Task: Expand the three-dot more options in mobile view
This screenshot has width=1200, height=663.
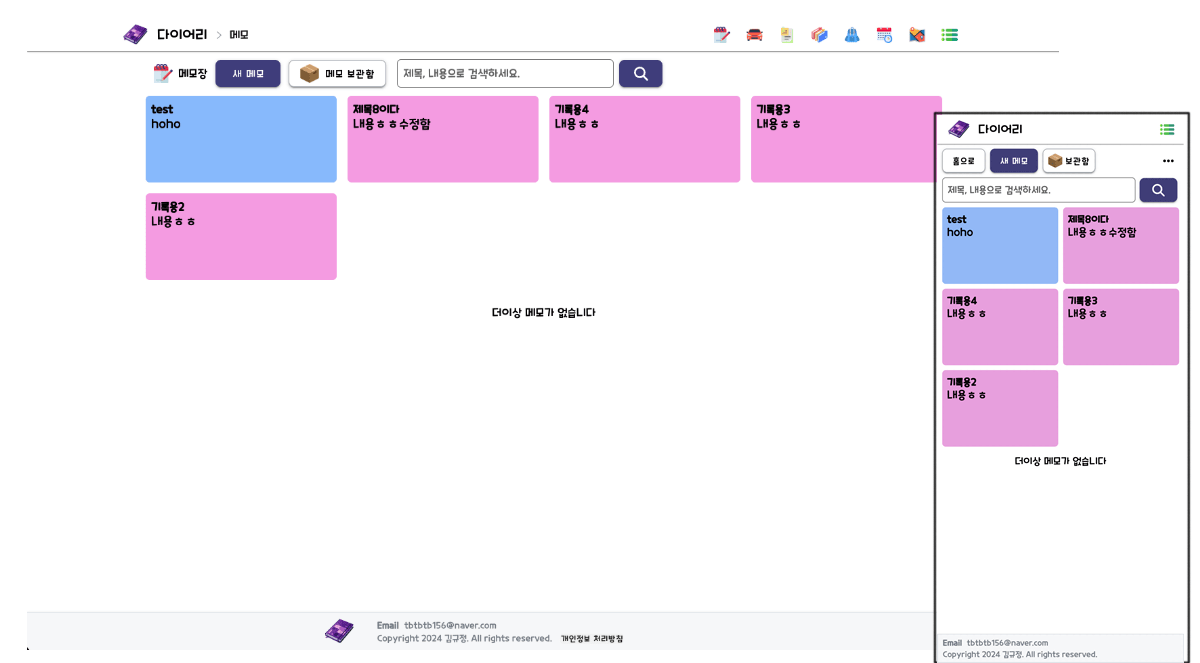Action: coord(1168,161)
